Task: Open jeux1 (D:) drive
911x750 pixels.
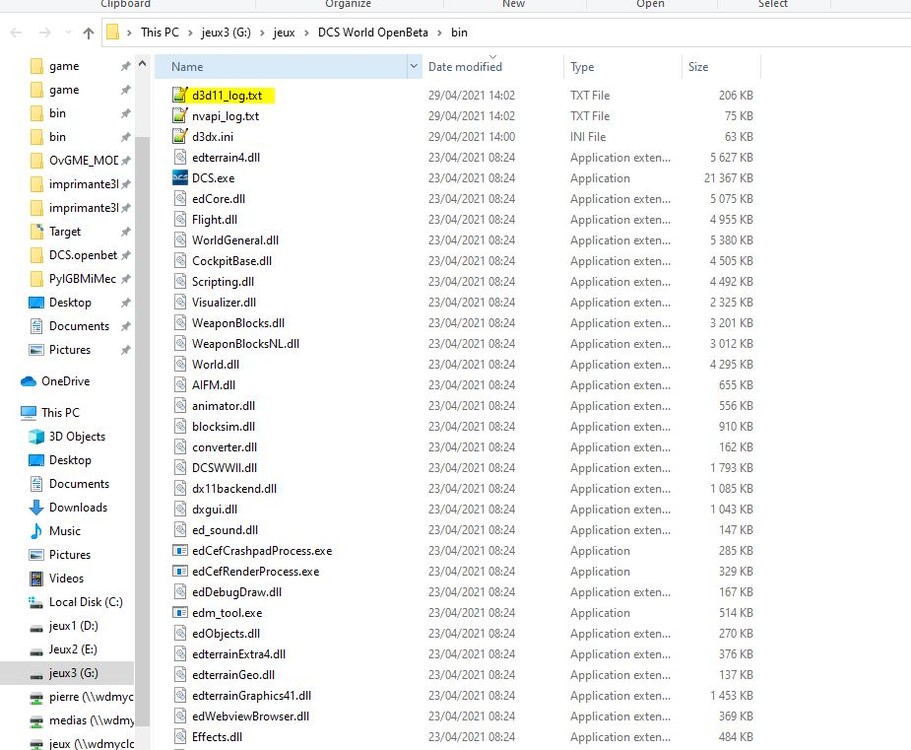Action: (x=73, y=626)
